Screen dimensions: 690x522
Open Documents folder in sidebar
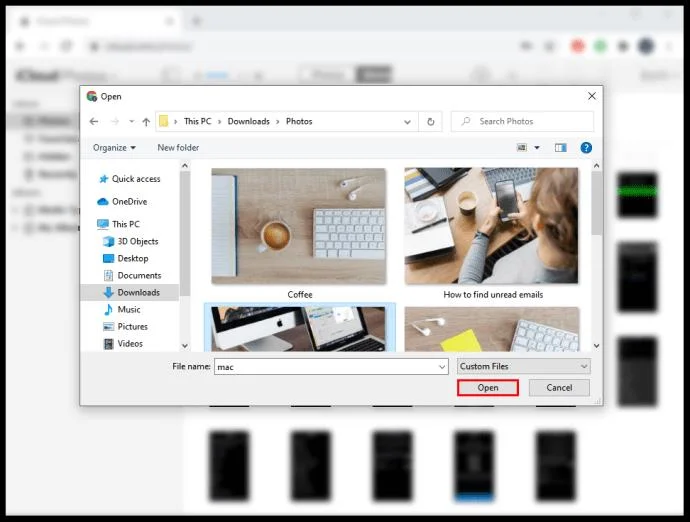(139, 276)
